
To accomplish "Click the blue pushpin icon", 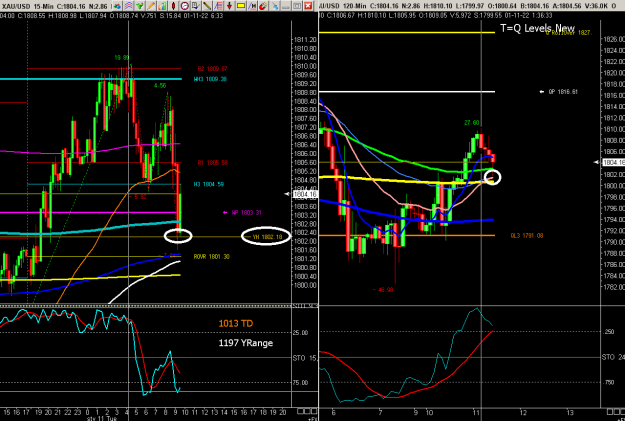I will [275, 6].
